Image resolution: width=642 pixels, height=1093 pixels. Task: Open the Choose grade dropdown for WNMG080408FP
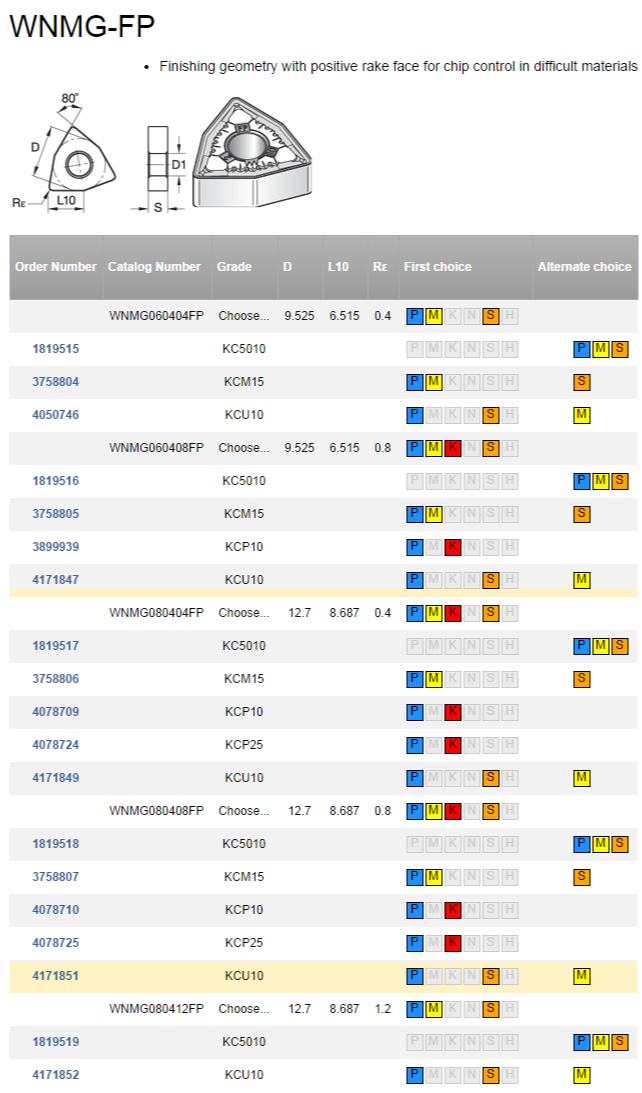(244, 811)
